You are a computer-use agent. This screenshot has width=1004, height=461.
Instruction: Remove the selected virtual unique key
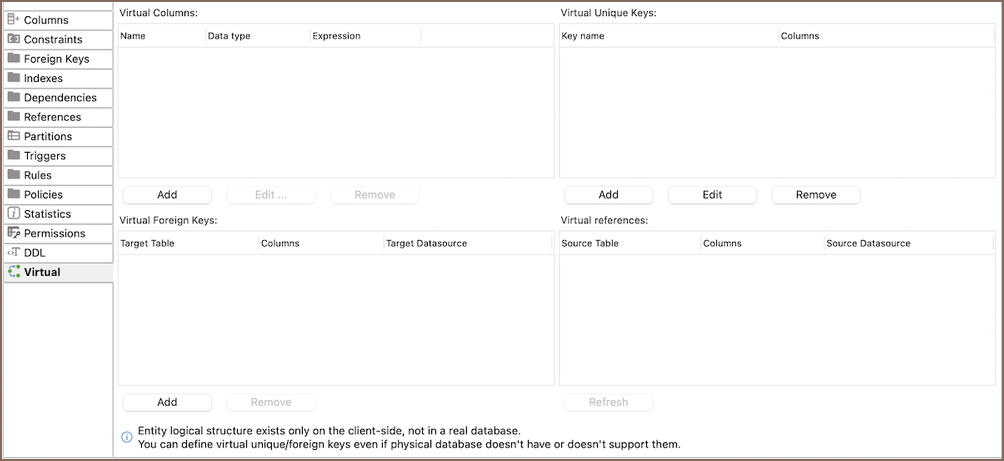(x=815, y=195)
